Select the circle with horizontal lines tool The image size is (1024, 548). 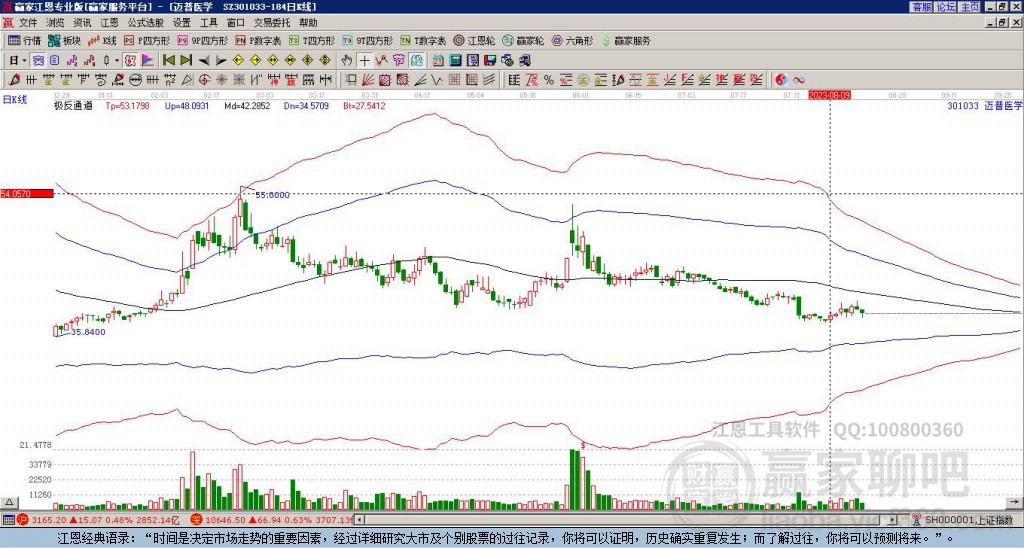pyautogui.click(x=135, y=80)
